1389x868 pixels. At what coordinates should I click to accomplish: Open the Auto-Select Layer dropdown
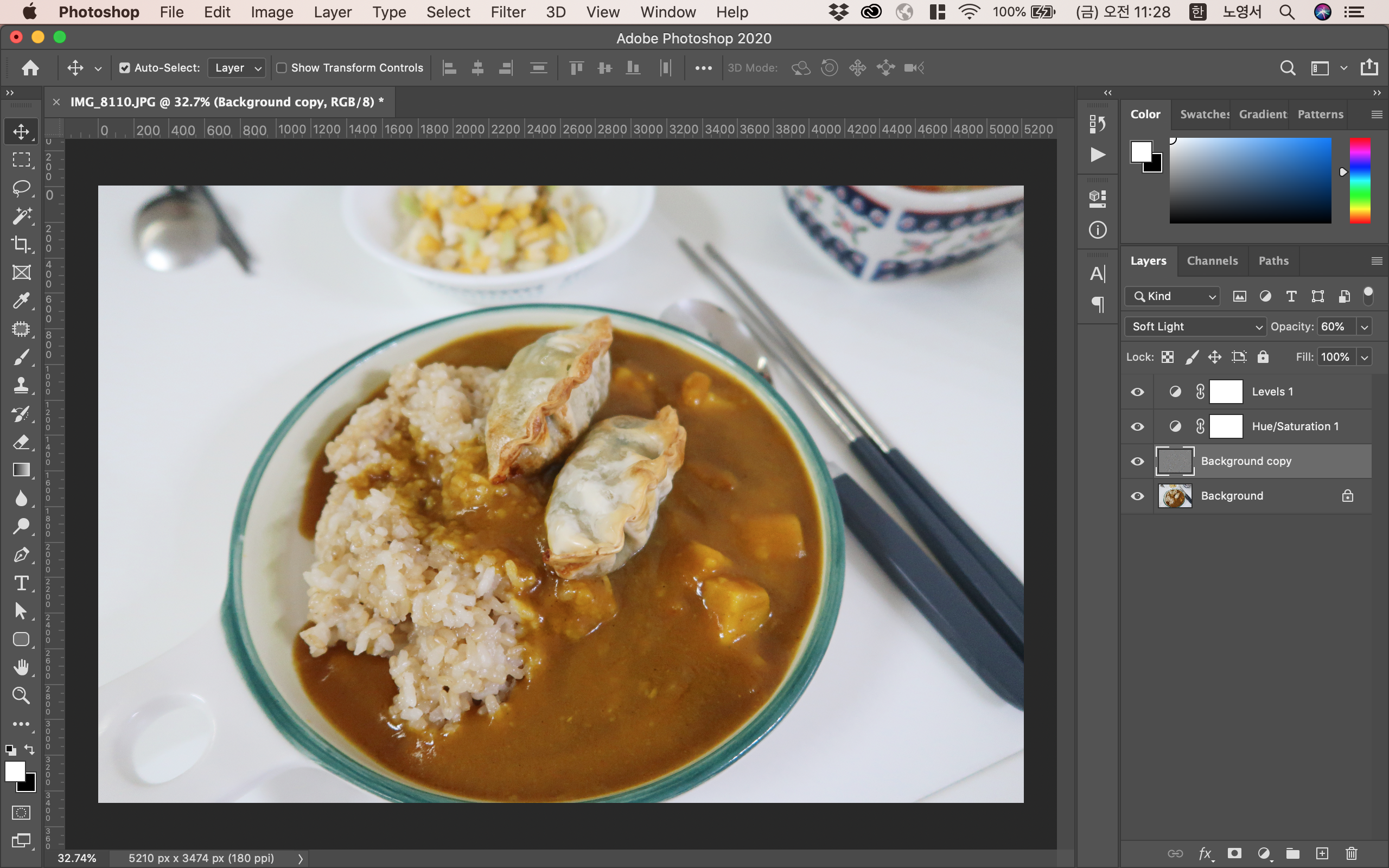237,68
